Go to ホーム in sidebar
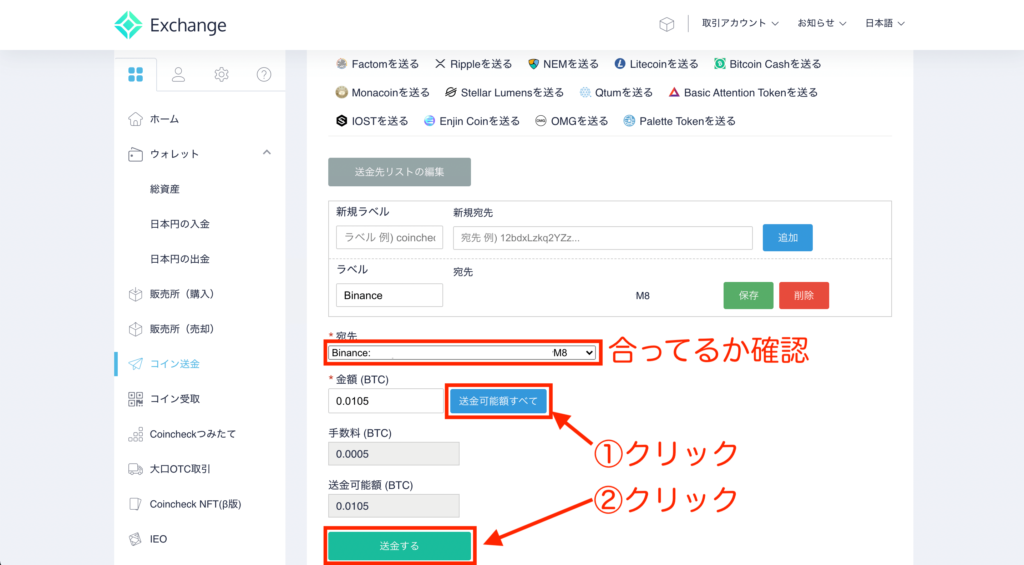Viewport: 1024px width, 565px height. click(164, 119)
